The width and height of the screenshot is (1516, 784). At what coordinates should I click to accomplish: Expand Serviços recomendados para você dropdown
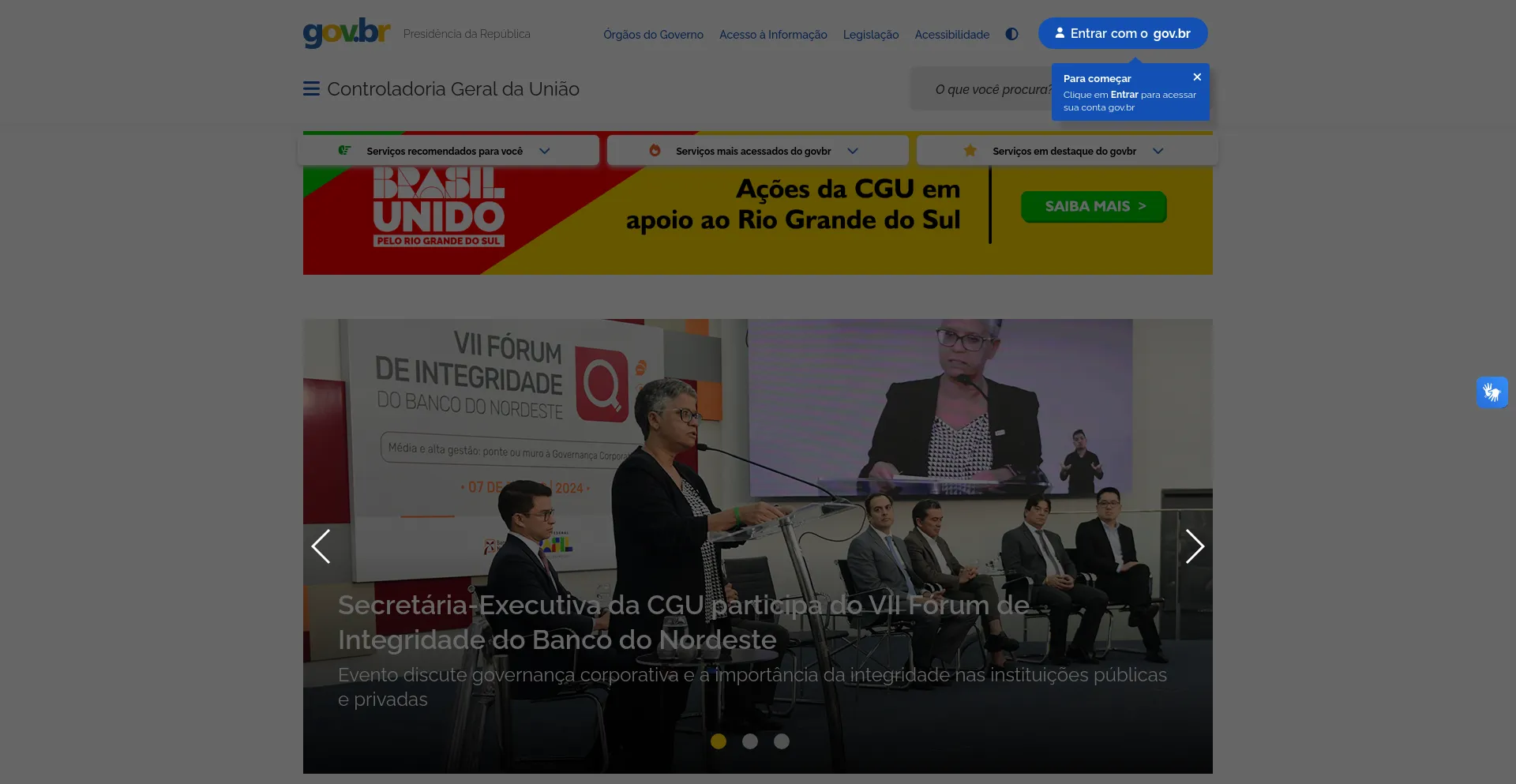coord(448,150)
